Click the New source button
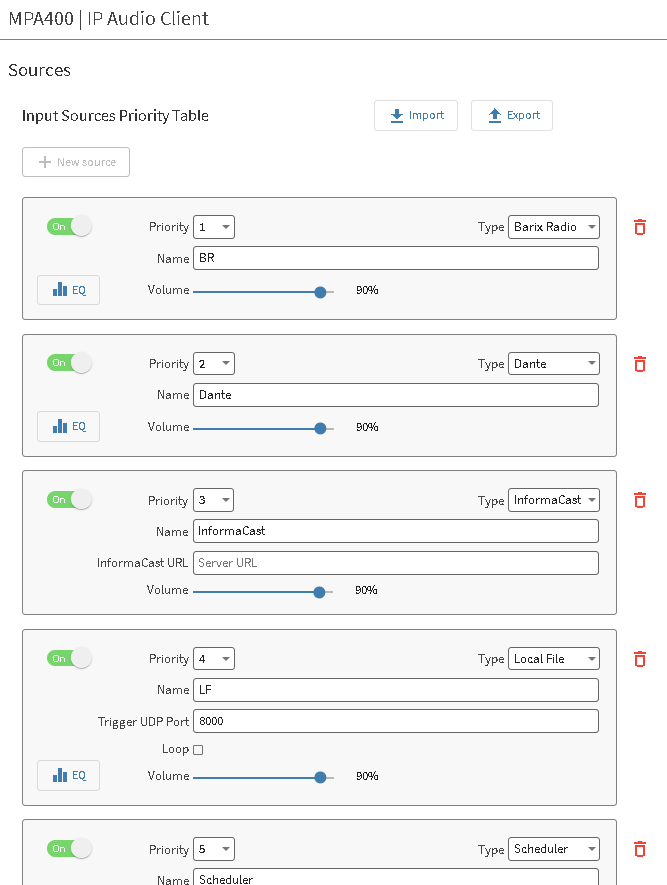The width and height of the screenshot is (667, 885). pos(76,162)
